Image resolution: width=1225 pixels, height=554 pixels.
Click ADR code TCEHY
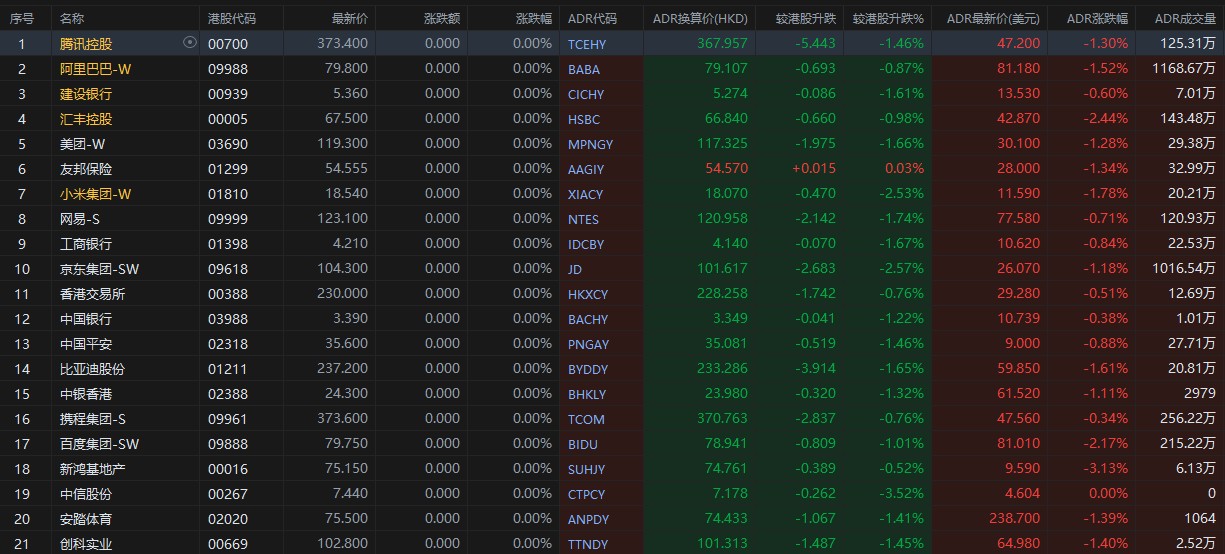[x=587, y=45]
